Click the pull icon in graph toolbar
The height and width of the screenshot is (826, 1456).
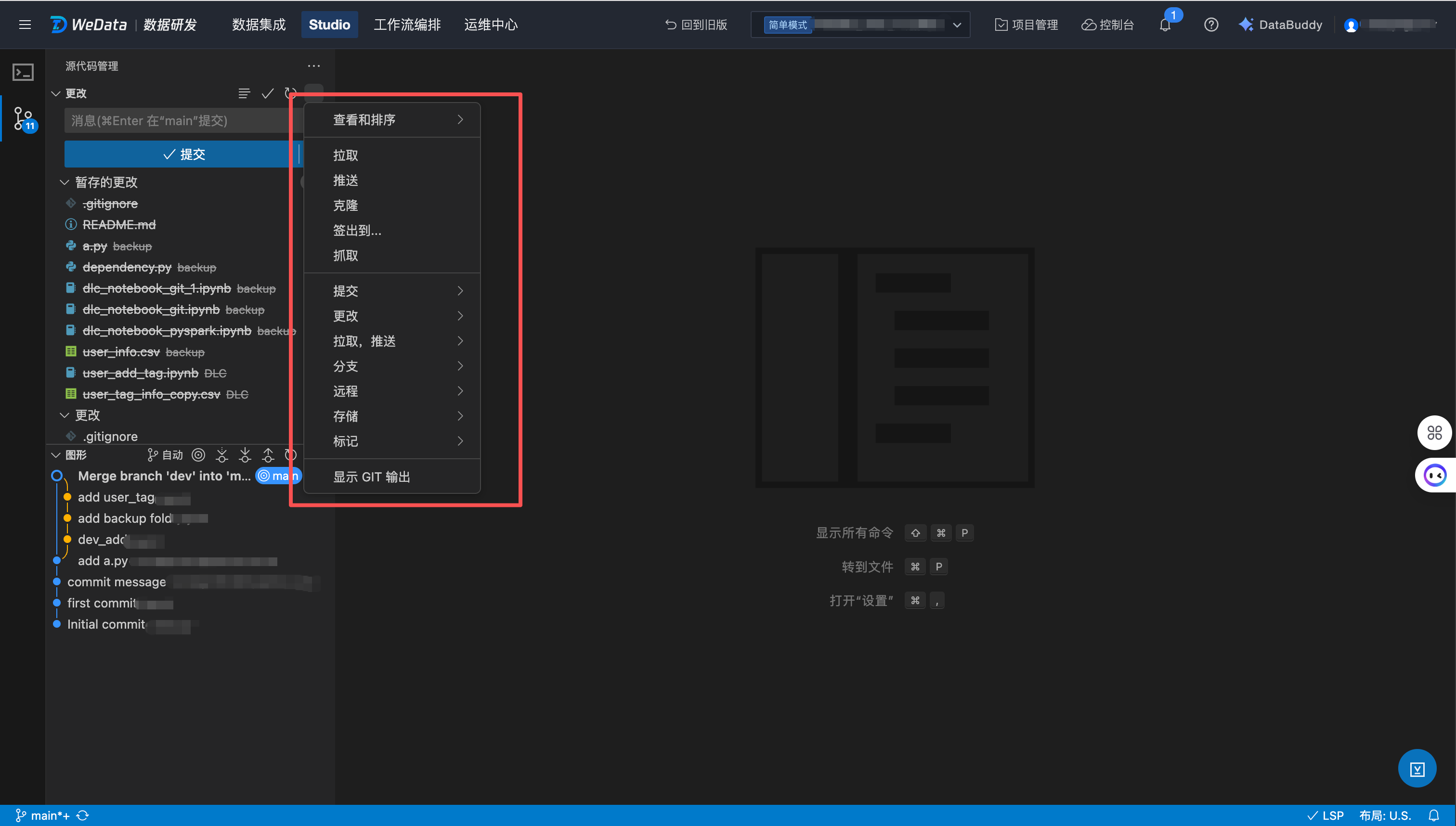coord(245,455)
